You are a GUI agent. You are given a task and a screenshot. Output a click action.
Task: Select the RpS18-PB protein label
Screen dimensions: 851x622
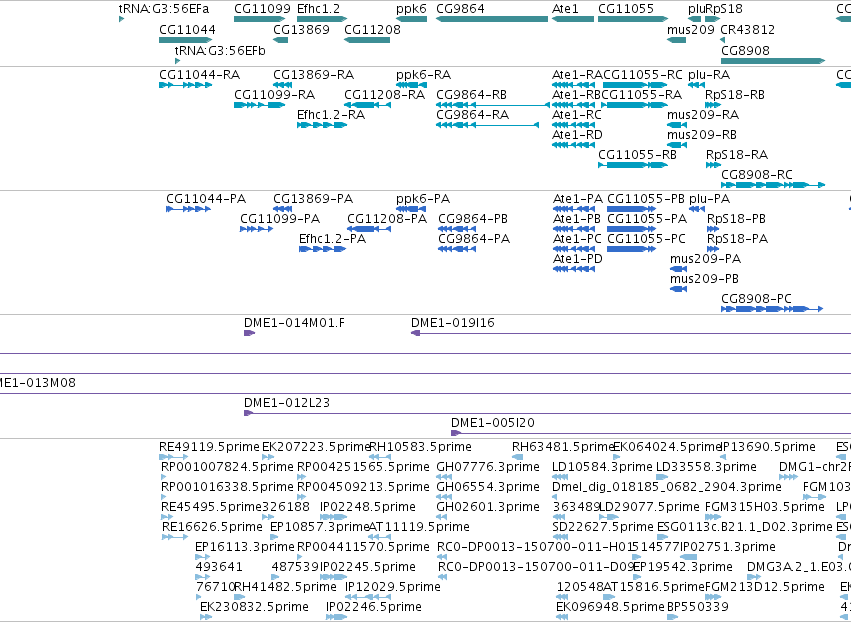point(736,219)
